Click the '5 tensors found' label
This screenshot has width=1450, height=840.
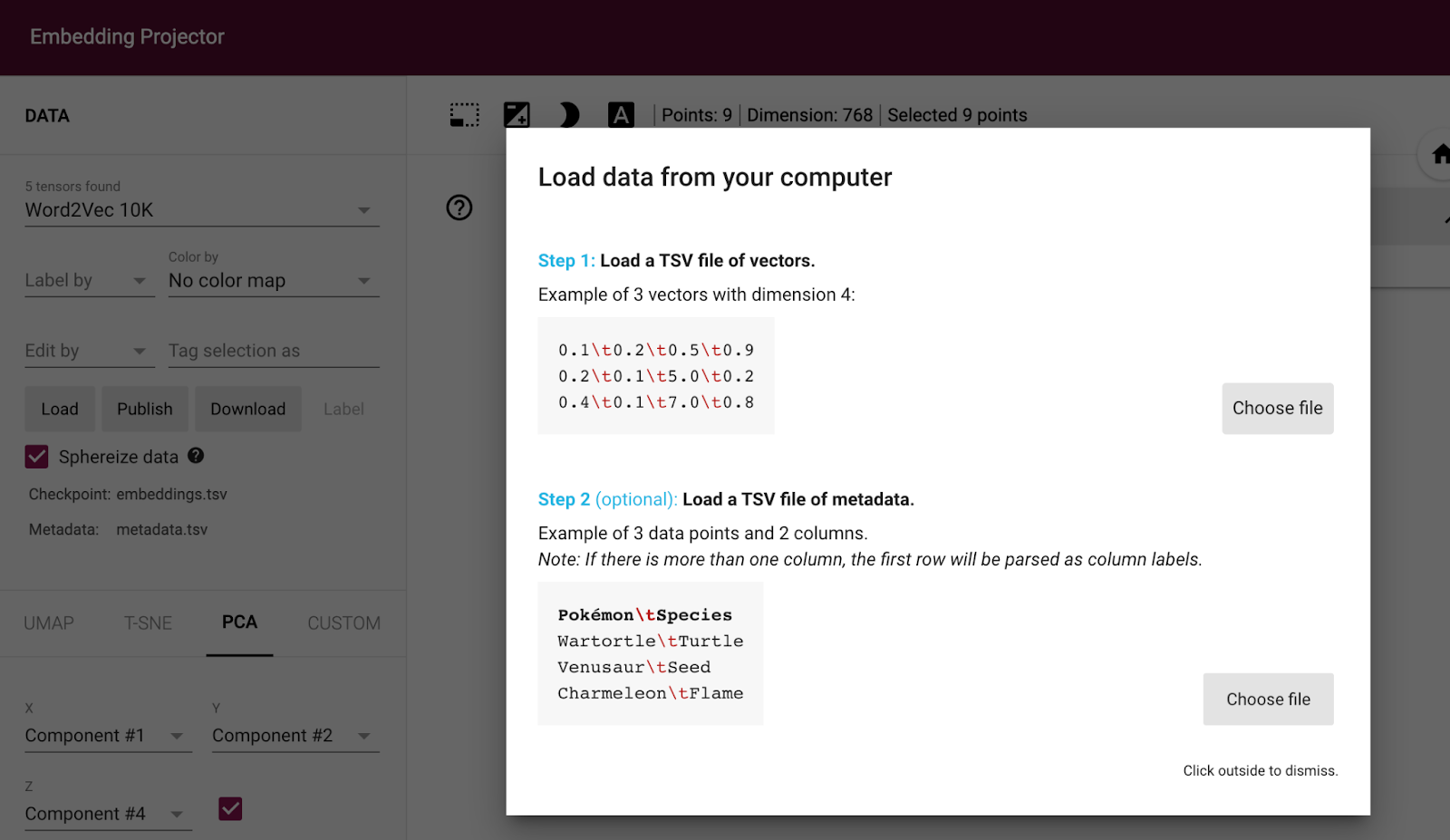click(72, 186)
